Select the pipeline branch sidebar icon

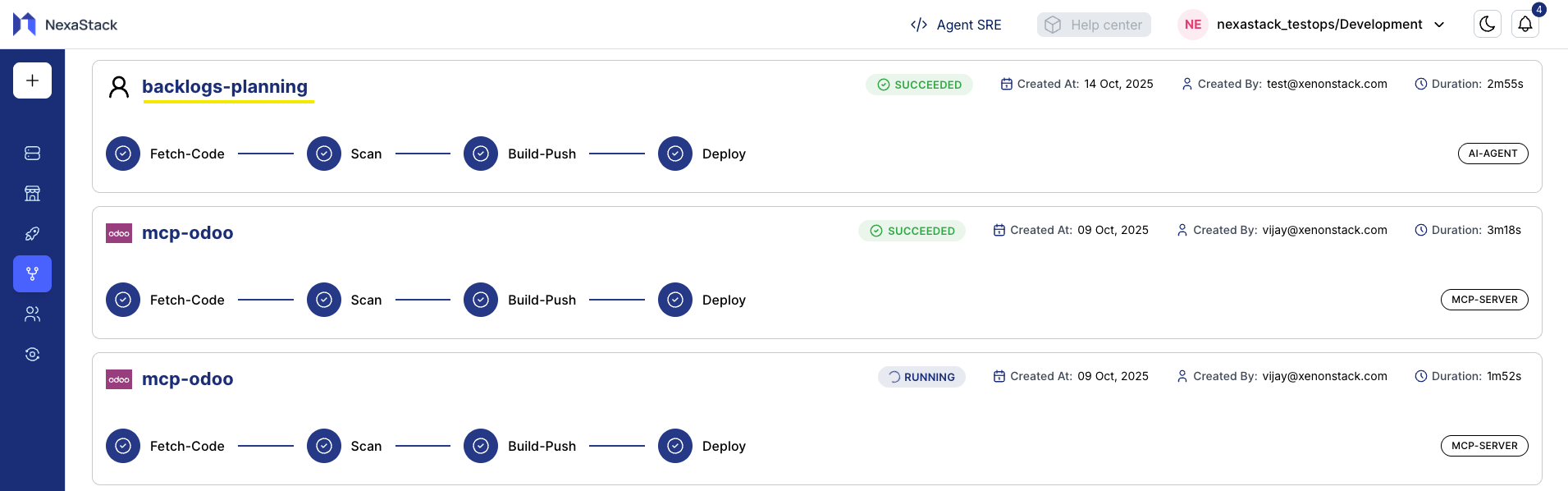[32, 274]
